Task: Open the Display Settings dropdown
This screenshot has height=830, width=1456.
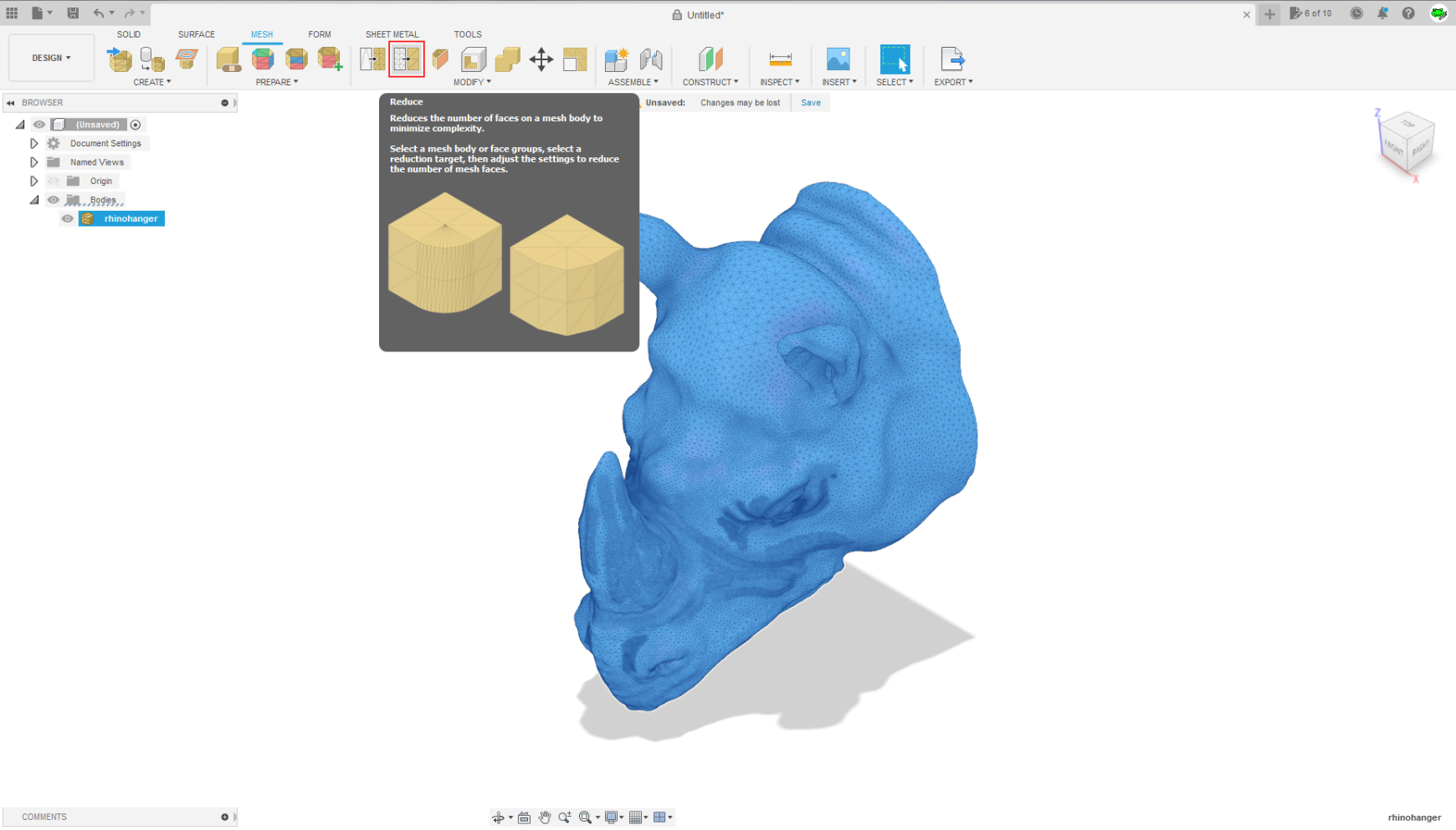Action: 613,817
